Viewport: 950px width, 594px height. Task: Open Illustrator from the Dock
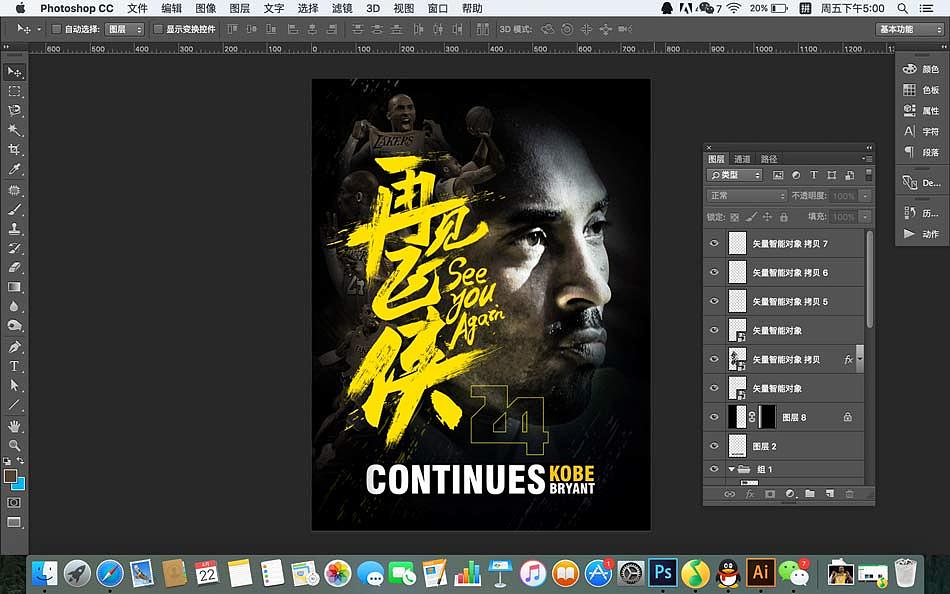760,572
